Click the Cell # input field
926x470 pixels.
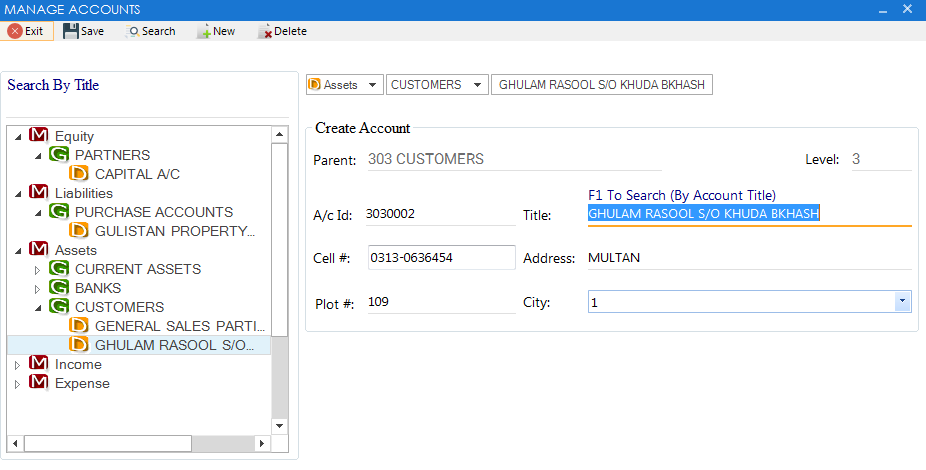[x=441, y=258]
